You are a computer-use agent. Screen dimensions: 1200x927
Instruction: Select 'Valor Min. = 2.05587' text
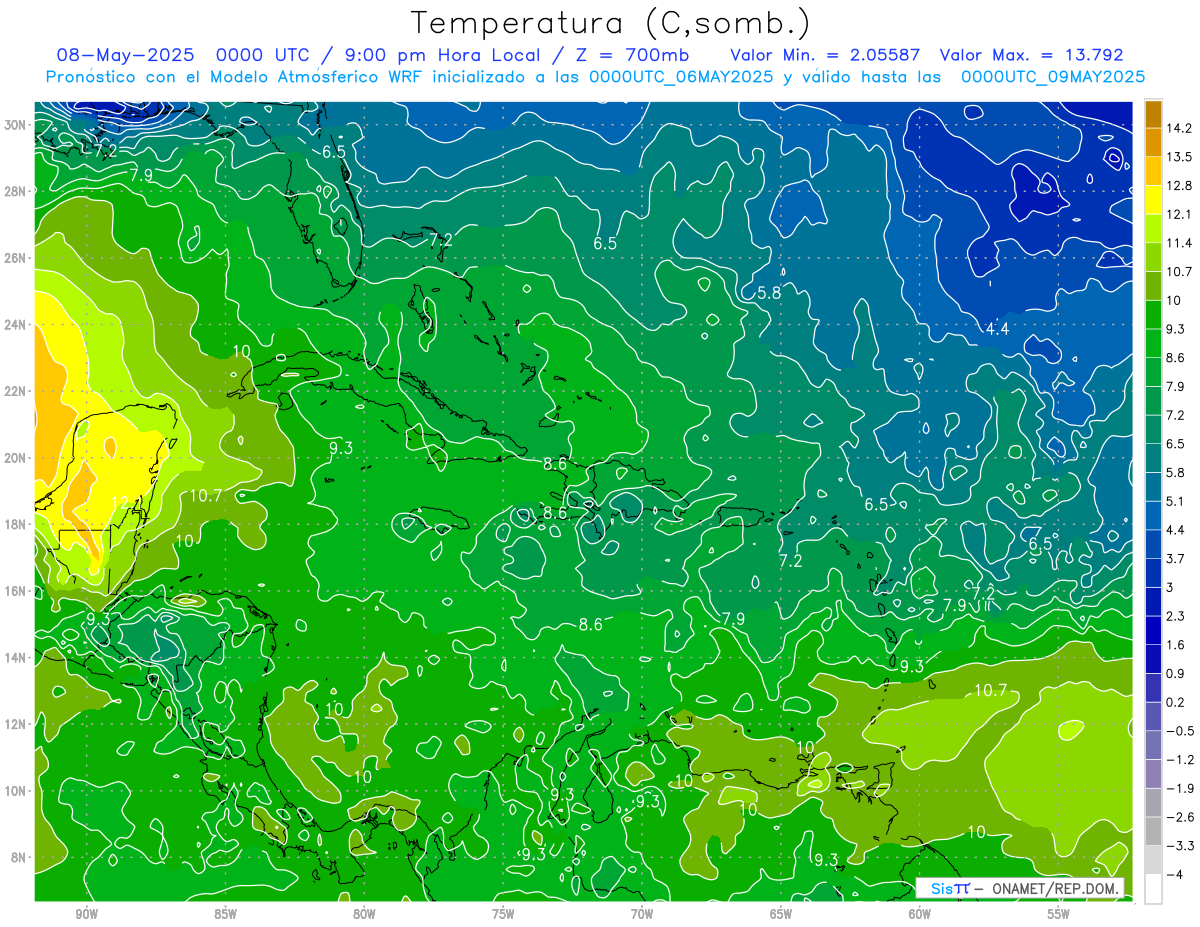tap(826, 55)
